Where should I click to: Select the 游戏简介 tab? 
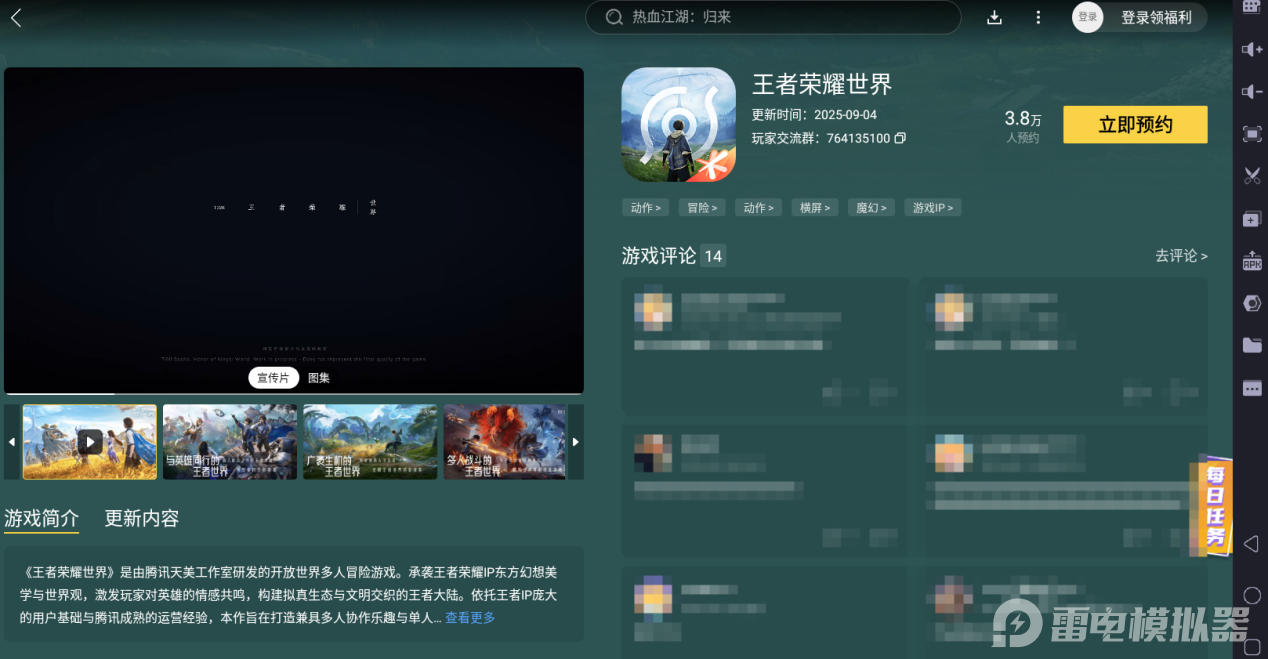(42, 519)
